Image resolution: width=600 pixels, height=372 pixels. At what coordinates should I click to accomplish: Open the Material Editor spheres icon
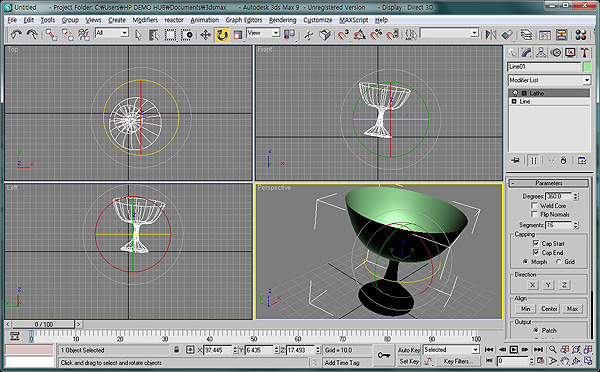(x=580, y=35)
